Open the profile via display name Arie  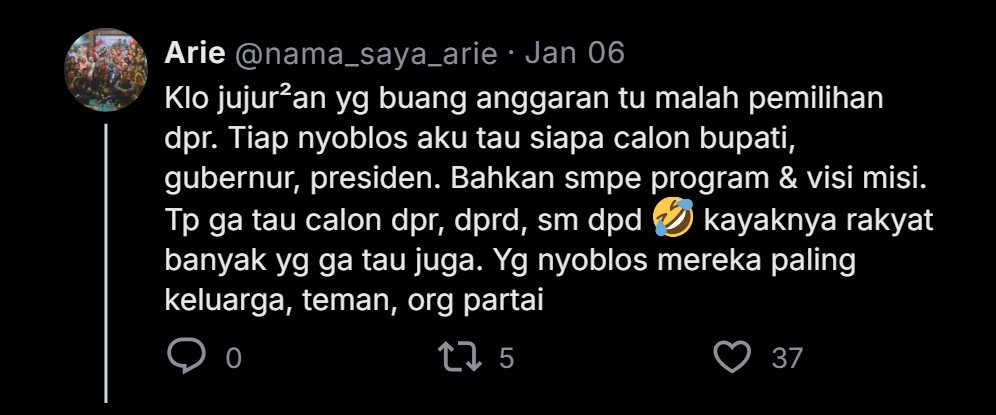(x=194, y=53)
